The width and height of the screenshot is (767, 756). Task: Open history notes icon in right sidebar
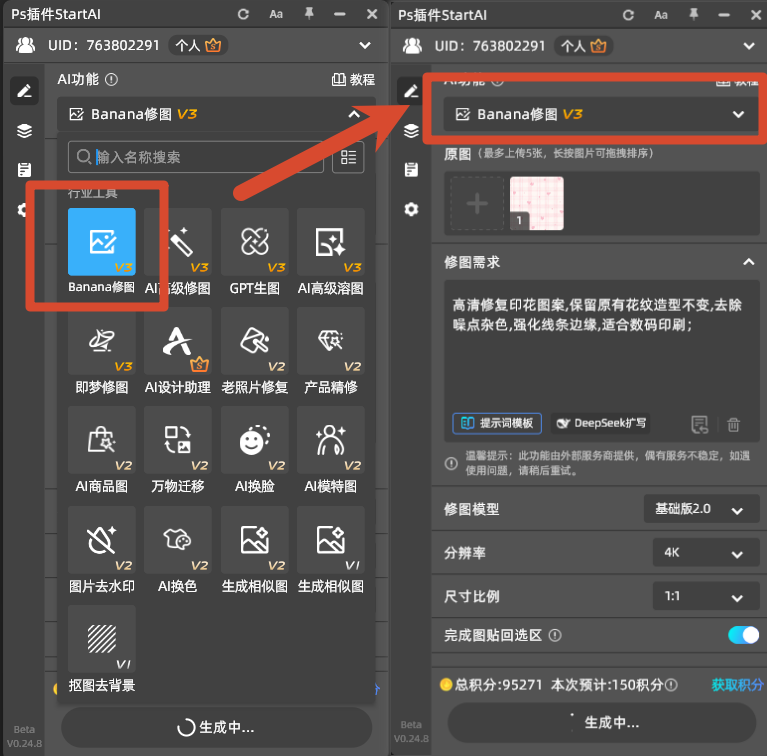pos(411,170)
